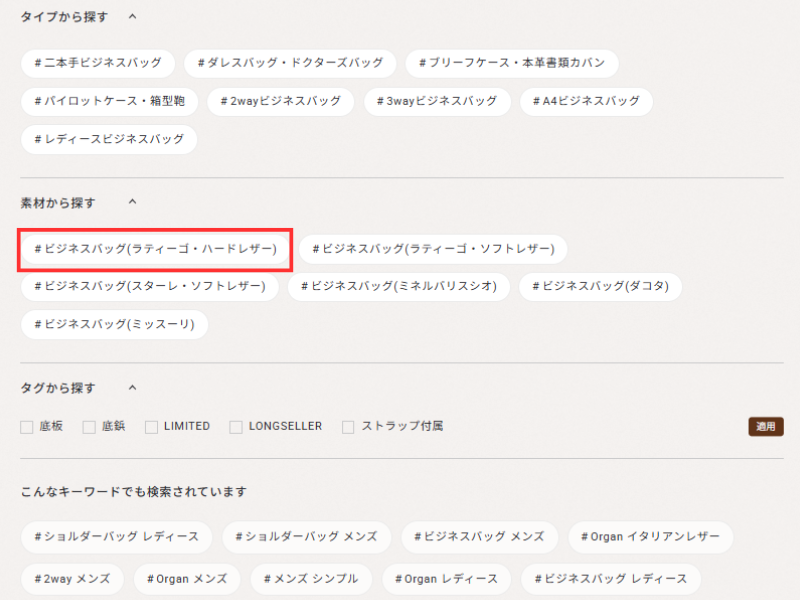Viewport: 800px width, 600px height.
Task: Click keyword #ショルダーバッグ レディース
Action: point(116,537)
